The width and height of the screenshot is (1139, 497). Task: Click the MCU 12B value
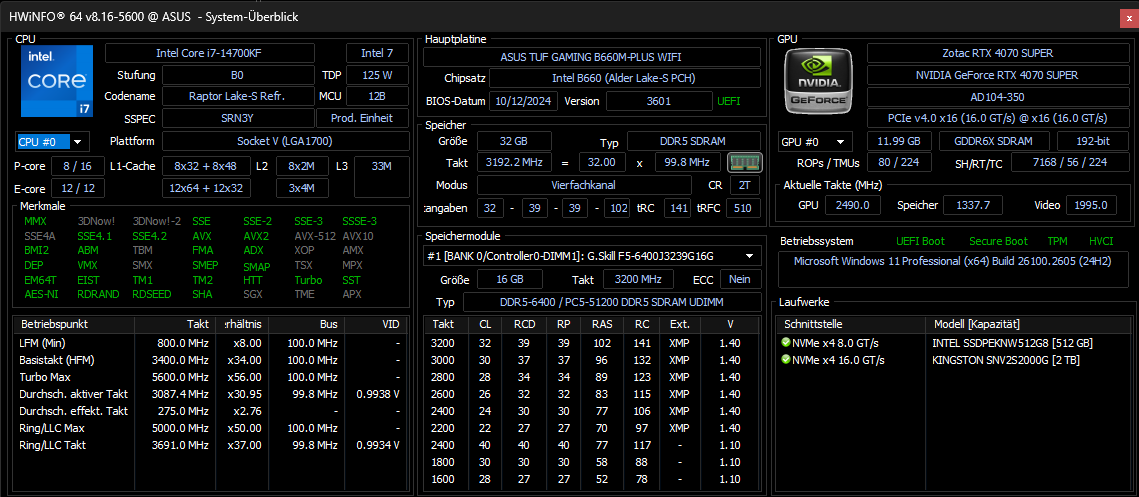(x=377, y=96)
